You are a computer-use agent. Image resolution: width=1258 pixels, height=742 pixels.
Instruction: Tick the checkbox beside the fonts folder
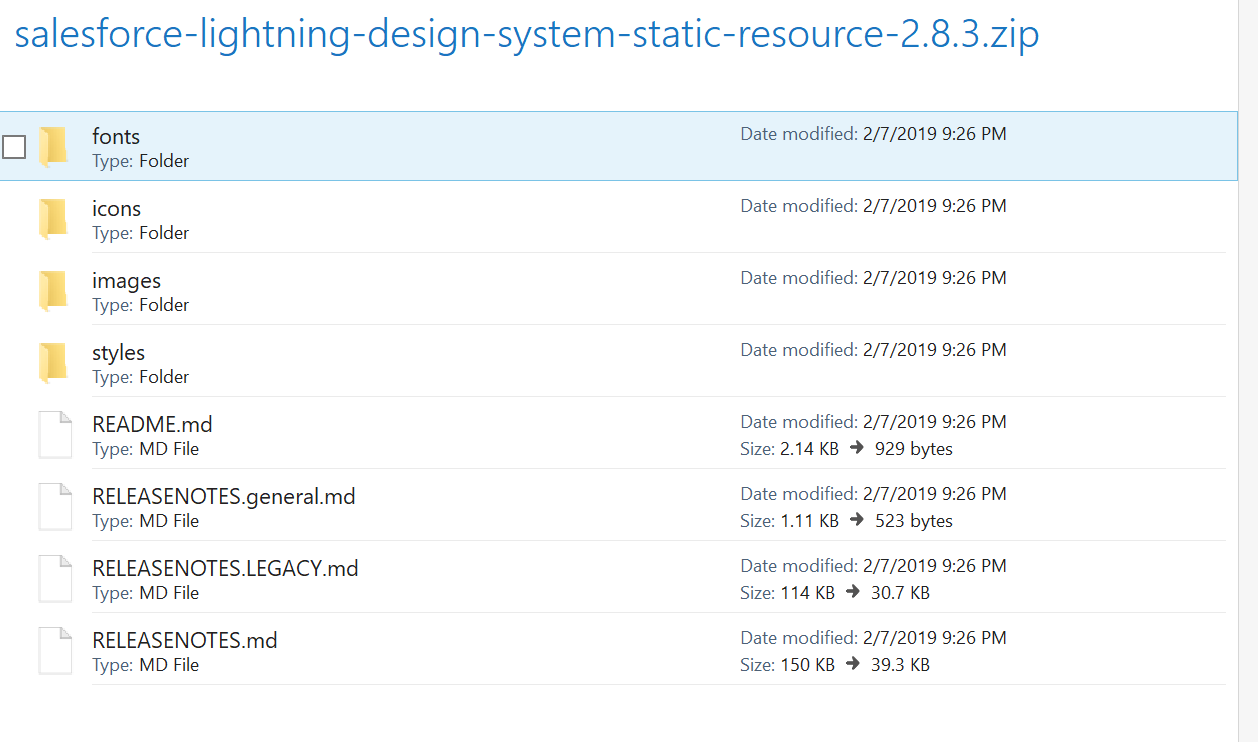[x=14, y=147]
